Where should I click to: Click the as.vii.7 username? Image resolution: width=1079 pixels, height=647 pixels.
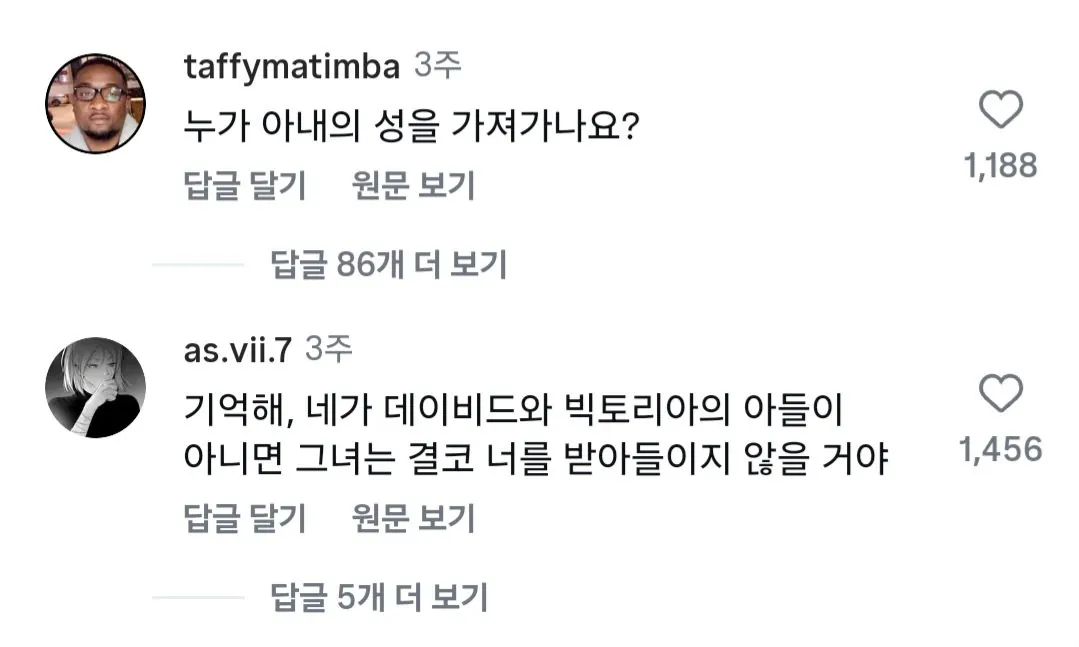(x=238, y=350)
